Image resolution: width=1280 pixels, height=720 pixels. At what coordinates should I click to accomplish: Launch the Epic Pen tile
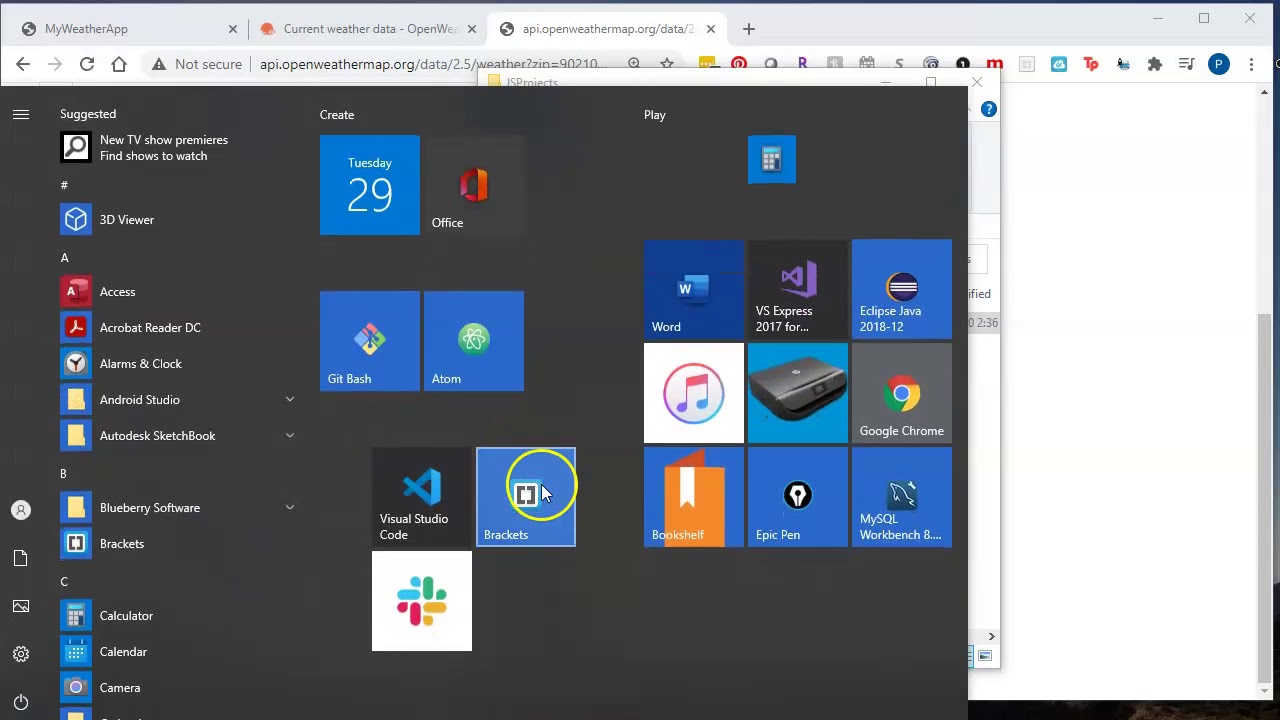pyautogui.click(x=798, y=497)
